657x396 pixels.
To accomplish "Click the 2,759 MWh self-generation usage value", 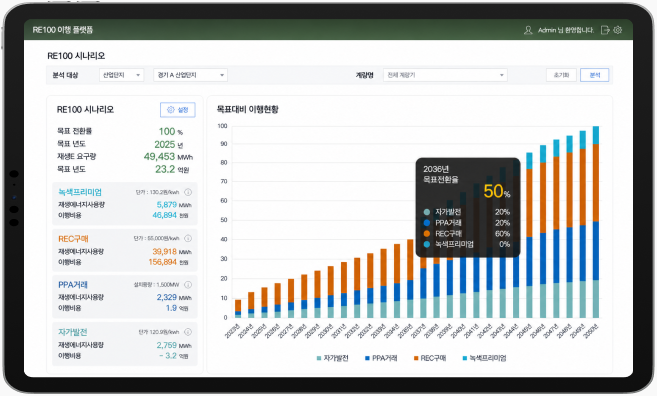I will 174,345.
